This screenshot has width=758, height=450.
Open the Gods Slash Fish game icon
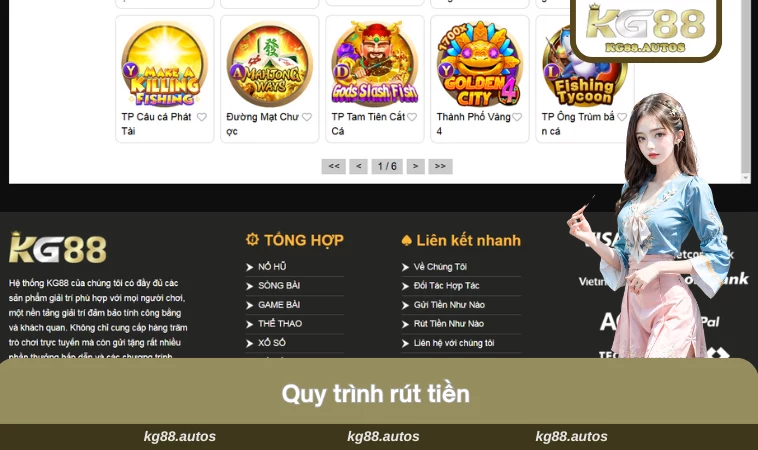[375, 63]
